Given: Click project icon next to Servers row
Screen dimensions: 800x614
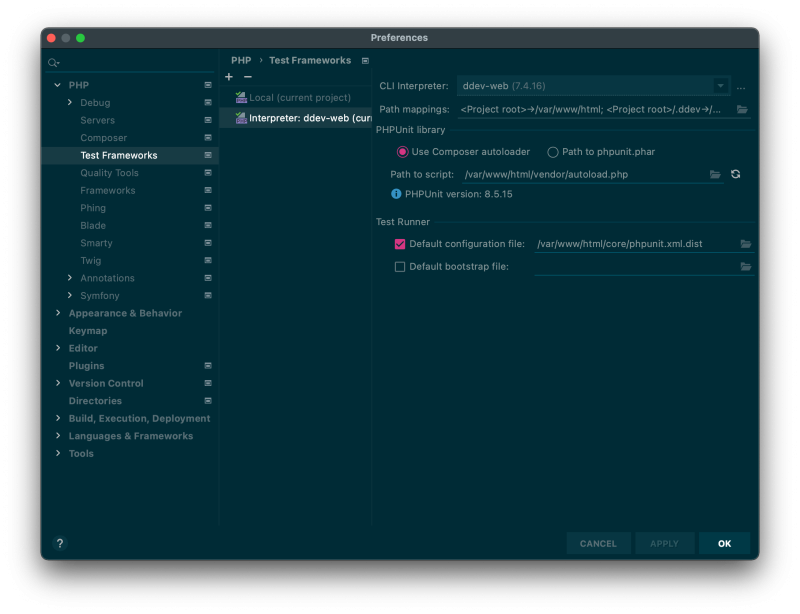Looking at the screenshot, I should [x=208, y=120].
